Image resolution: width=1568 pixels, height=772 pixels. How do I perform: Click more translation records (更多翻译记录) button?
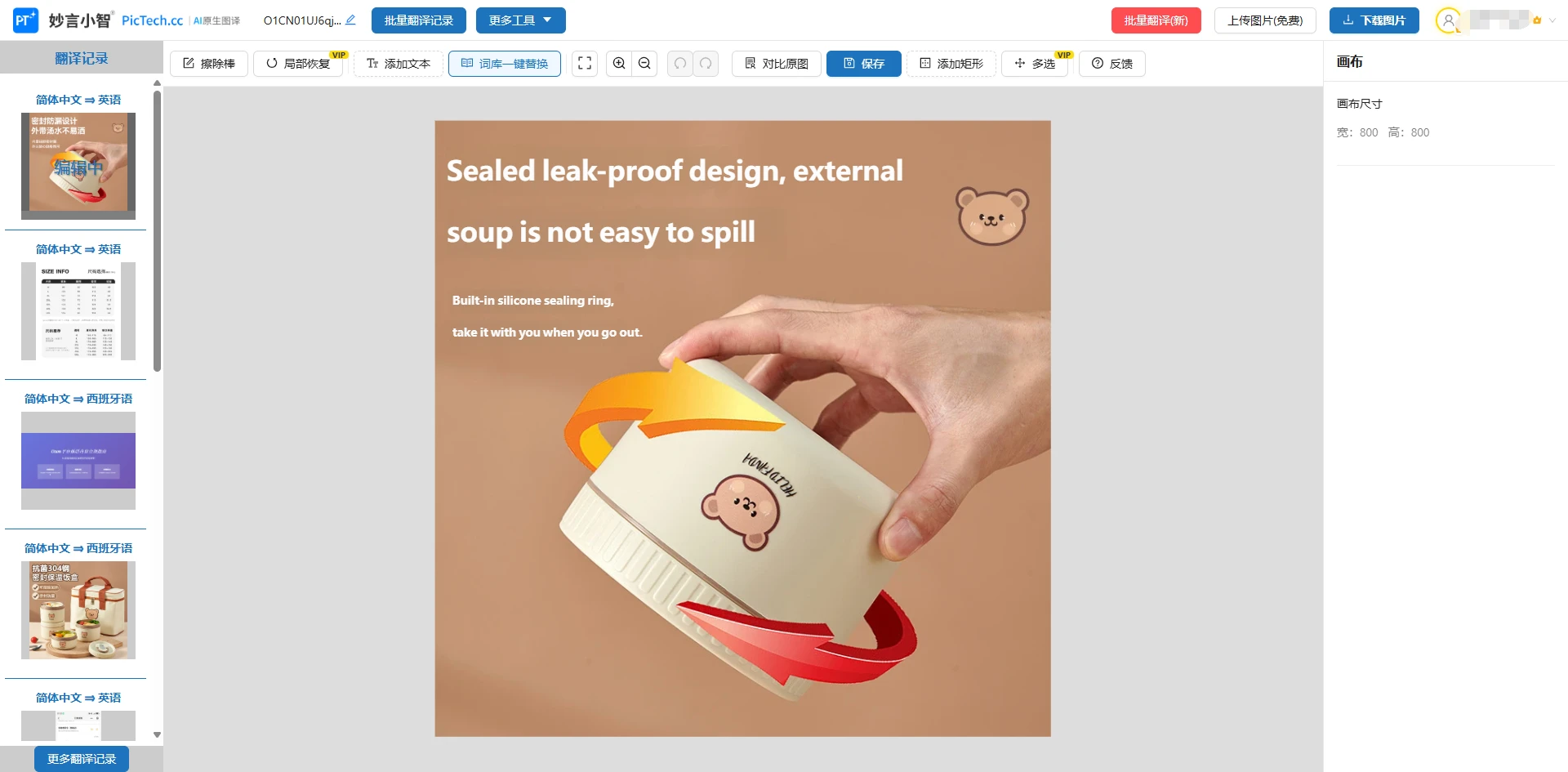82,759
